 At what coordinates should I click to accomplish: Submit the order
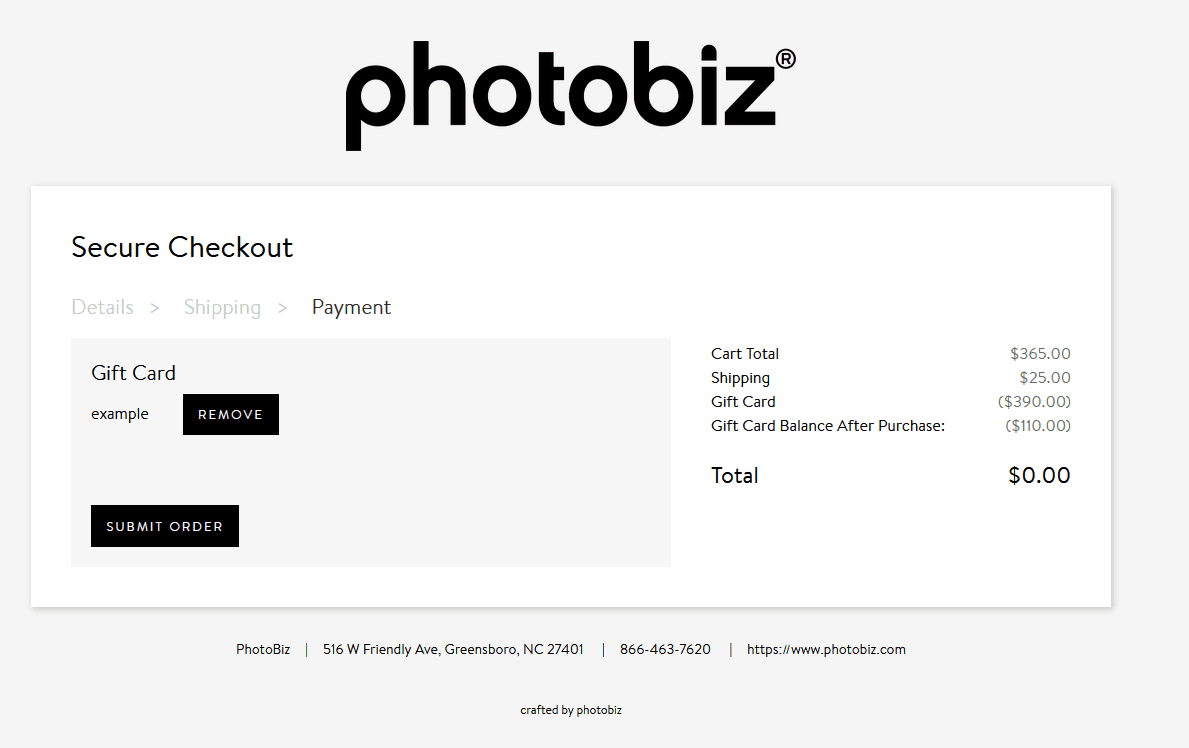tap(164, 525)
